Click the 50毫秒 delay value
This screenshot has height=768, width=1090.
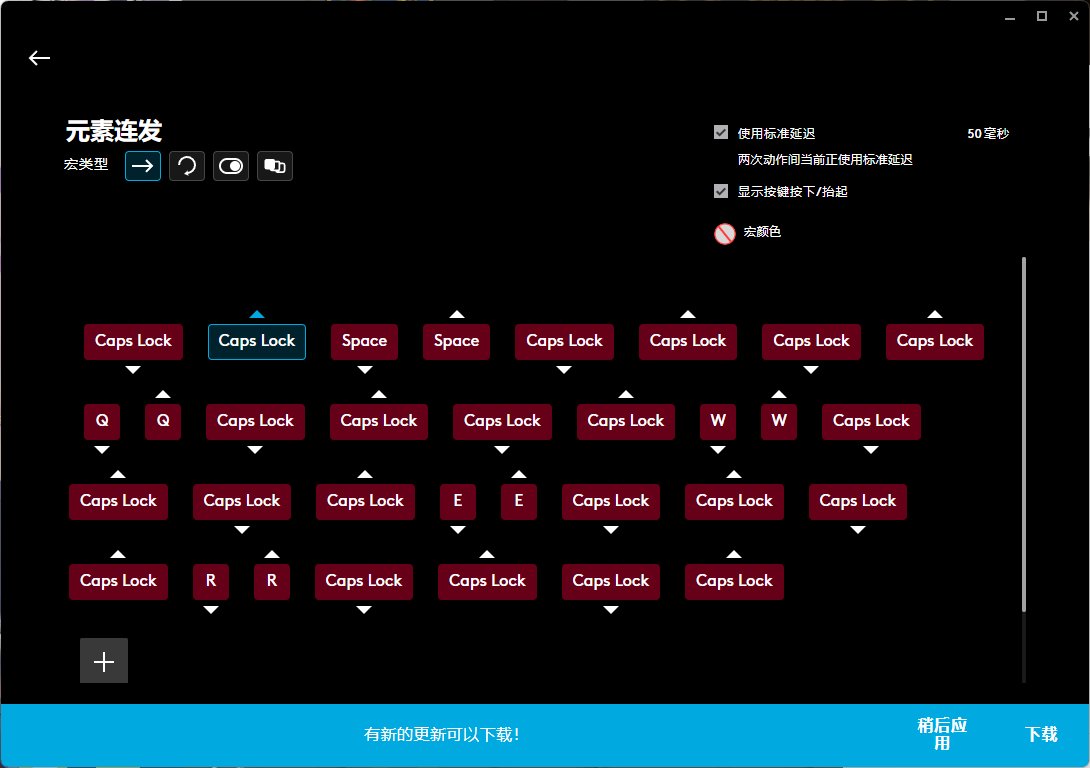(988, 133)
